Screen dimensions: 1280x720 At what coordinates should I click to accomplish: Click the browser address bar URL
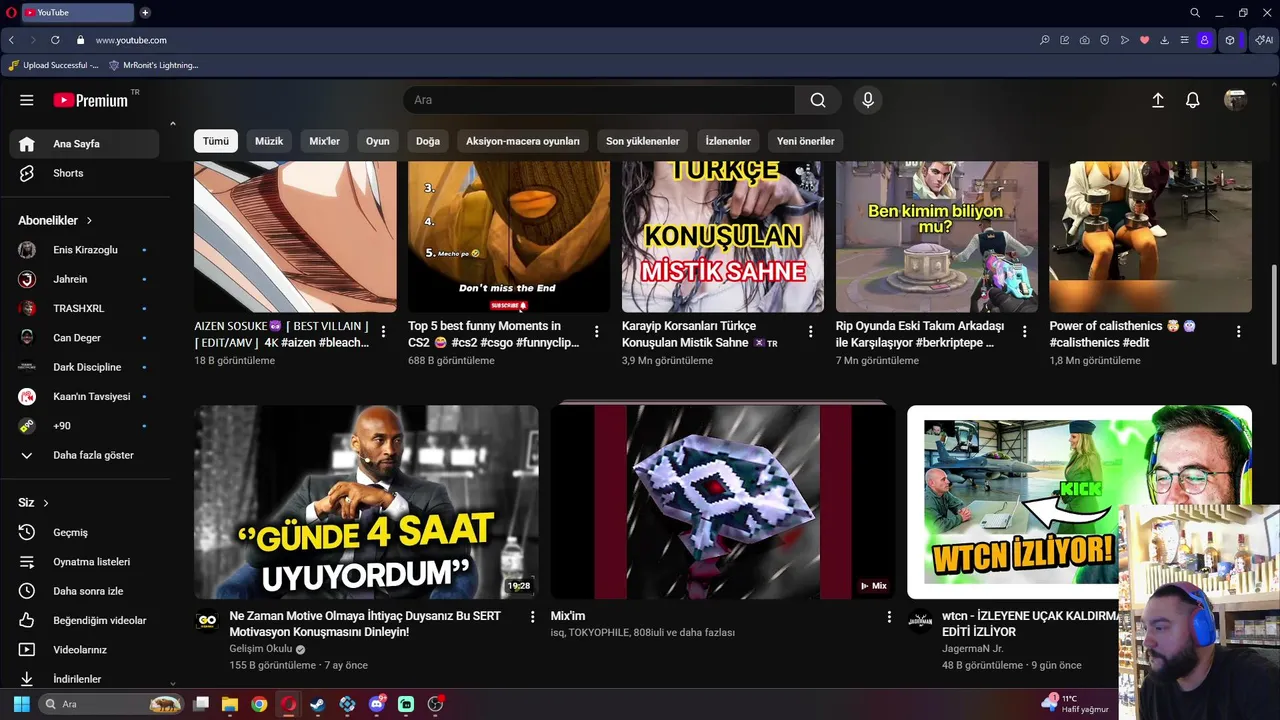[131, 40]
